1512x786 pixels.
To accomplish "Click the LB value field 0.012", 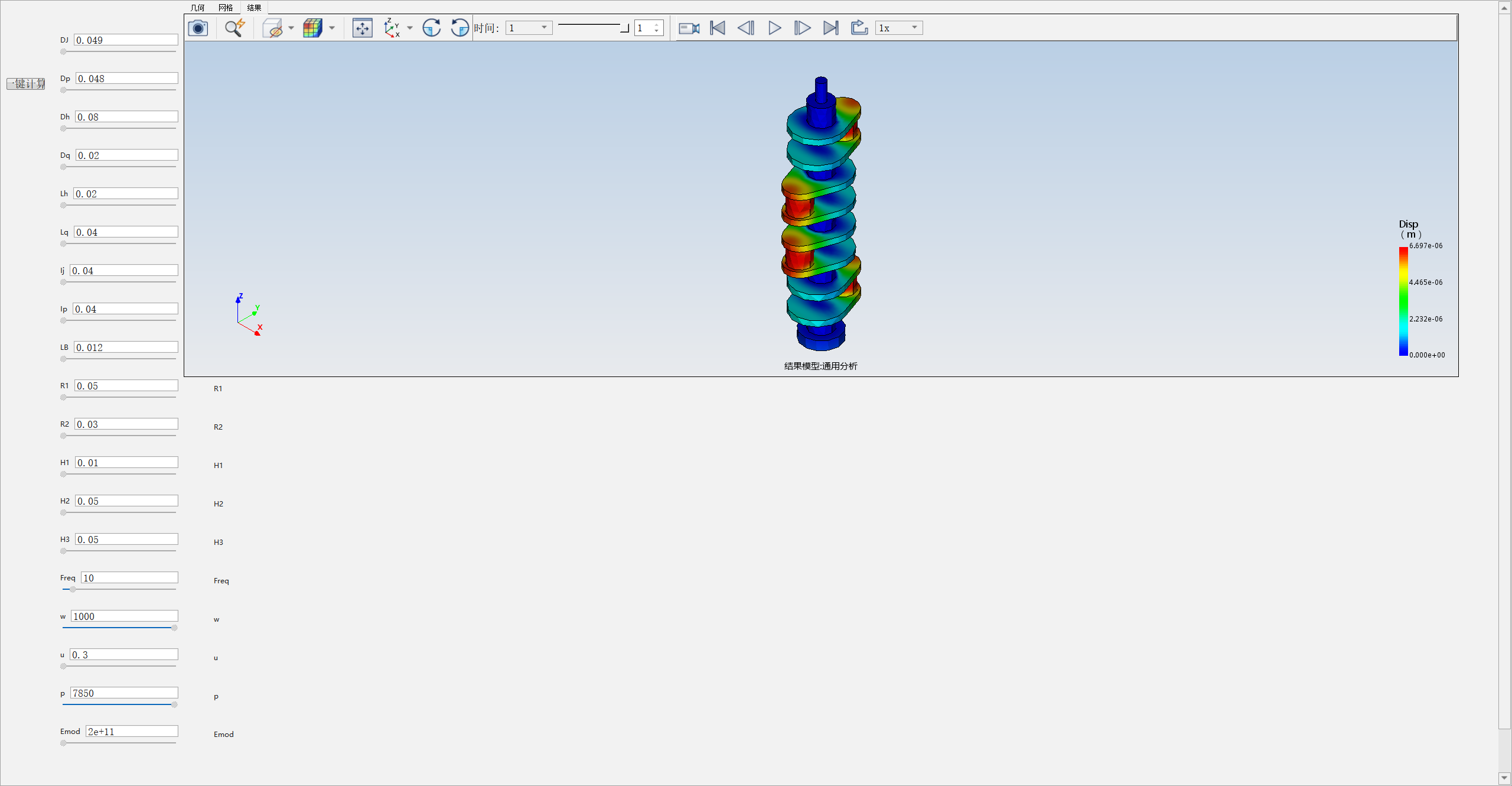I will (126, 347).
